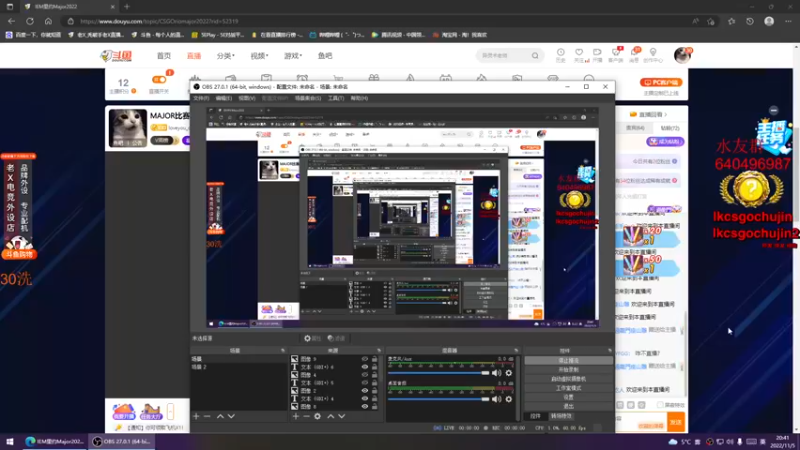The image size is (800, 450).
Task: Open OBS 编辑(E) menu
Action: (223, 98)
